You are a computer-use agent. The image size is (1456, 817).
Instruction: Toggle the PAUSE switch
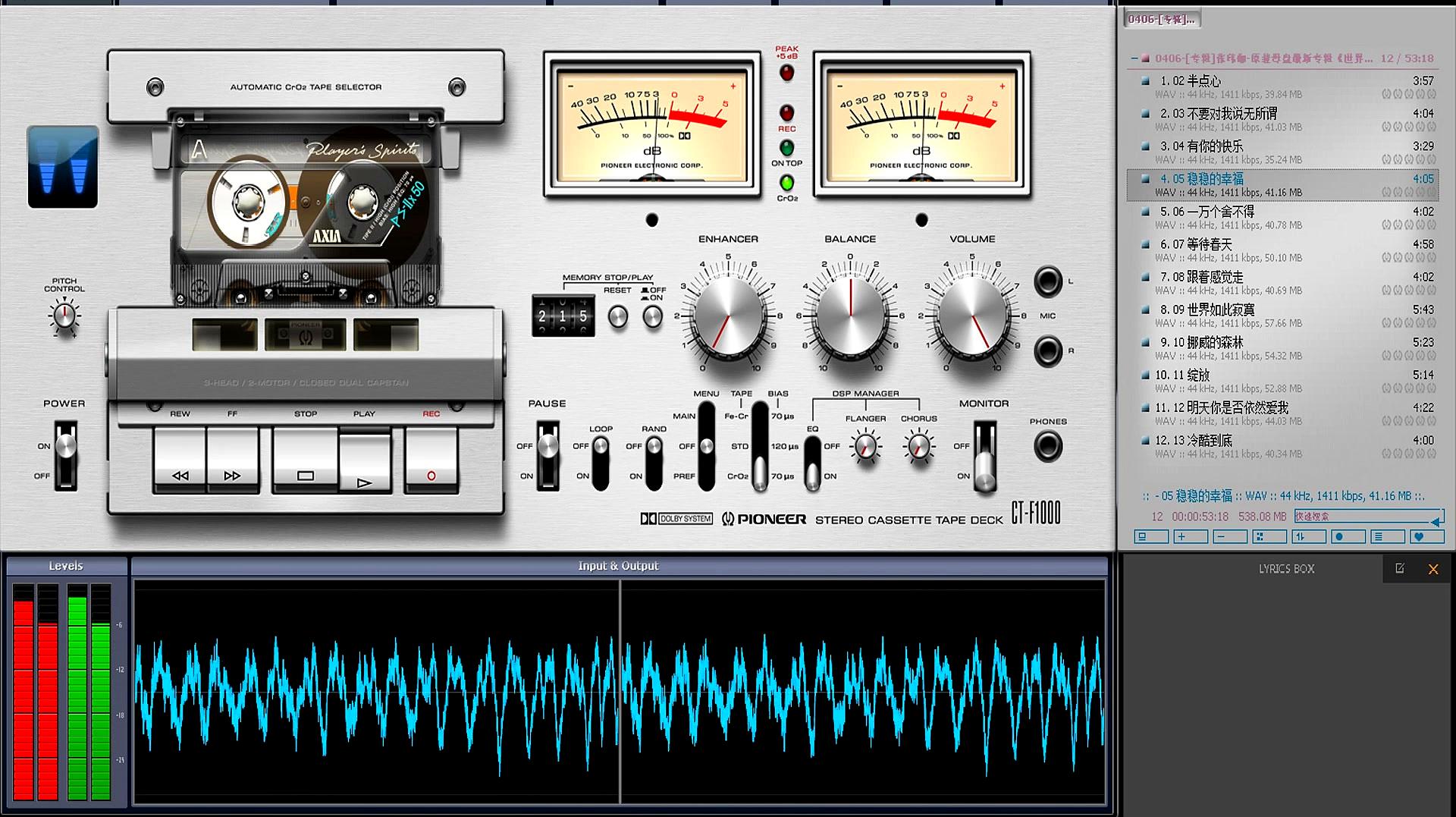[548, 455]
